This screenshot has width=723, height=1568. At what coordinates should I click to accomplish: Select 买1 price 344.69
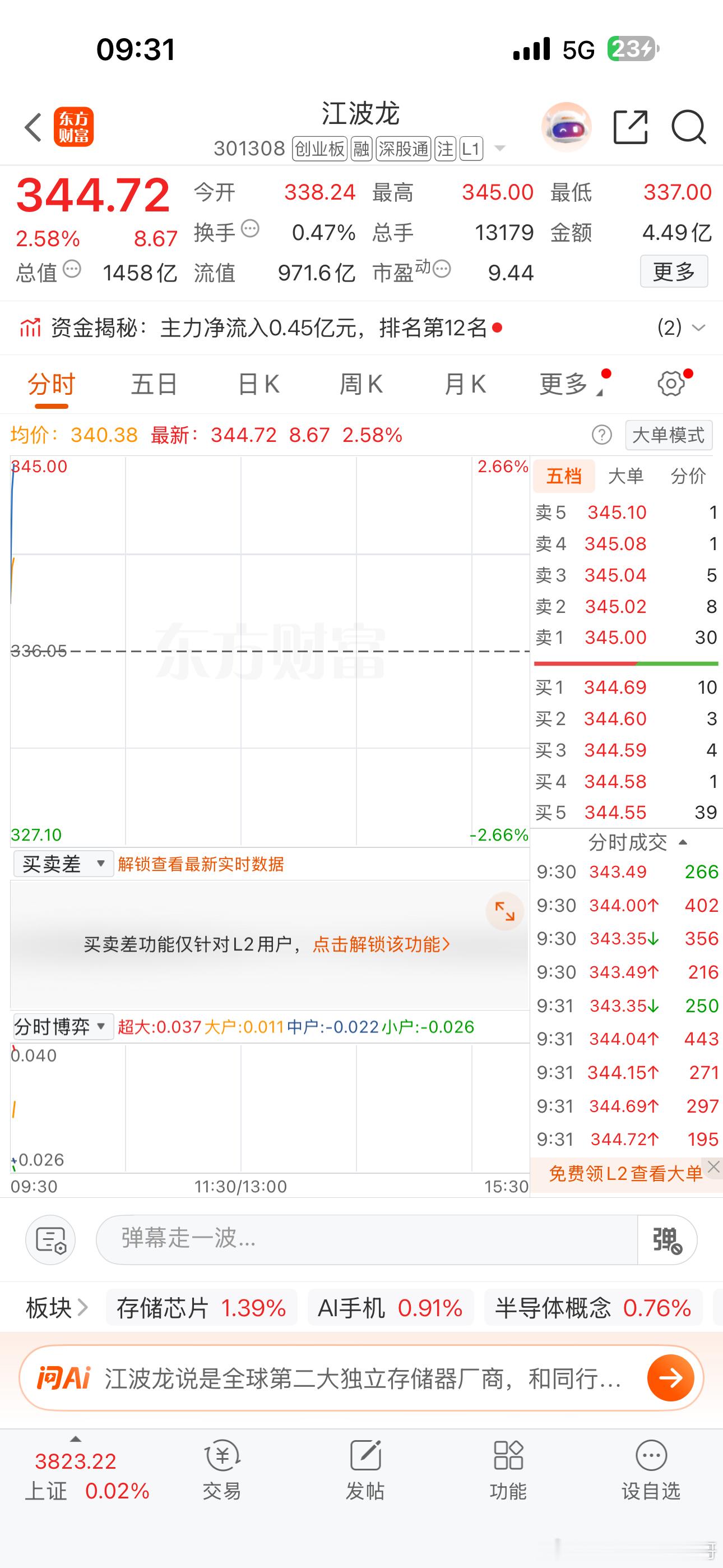[x=615, y=687]
